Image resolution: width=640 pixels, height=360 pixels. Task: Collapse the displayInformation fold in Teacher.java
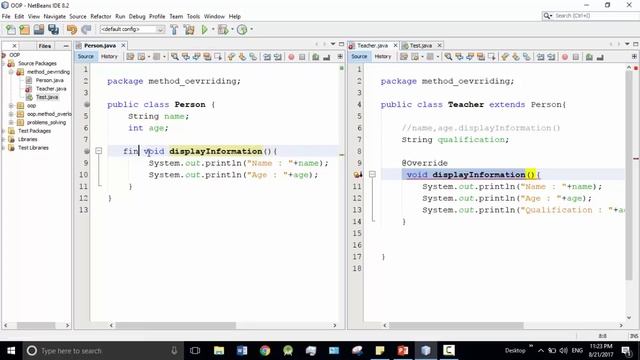tap(372, 174)
